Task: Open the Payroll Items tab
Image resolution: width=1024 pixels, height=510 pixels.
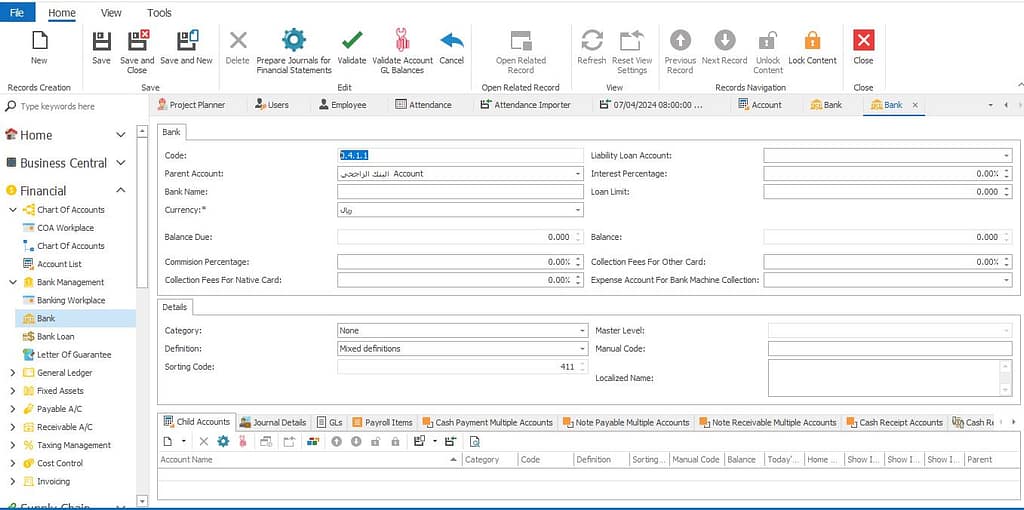Action: pos(382,422)
